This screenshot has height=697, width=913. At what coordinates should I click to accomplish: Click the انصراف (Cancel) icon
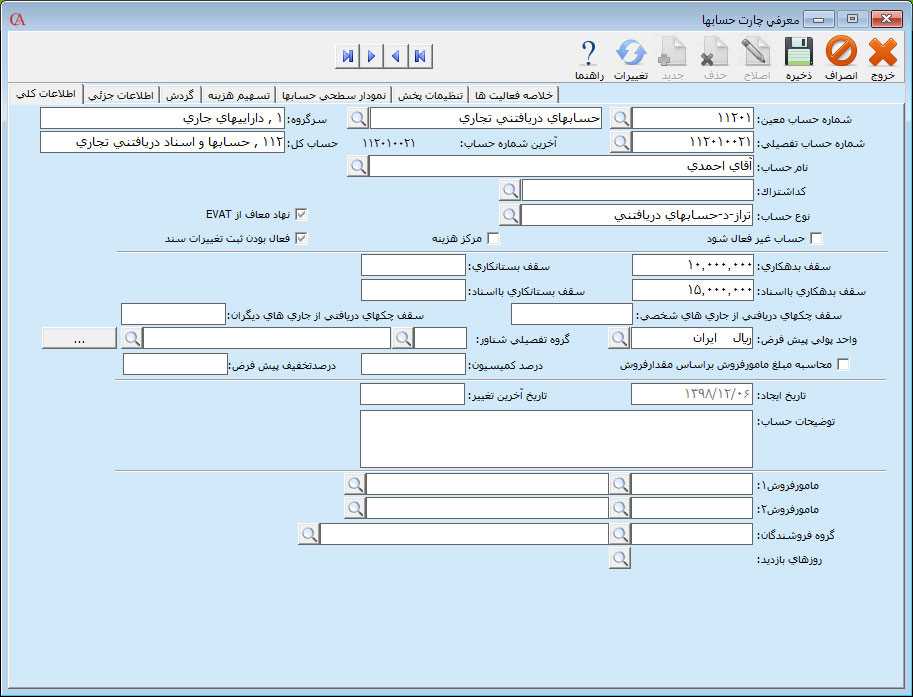tap(841, 50)
